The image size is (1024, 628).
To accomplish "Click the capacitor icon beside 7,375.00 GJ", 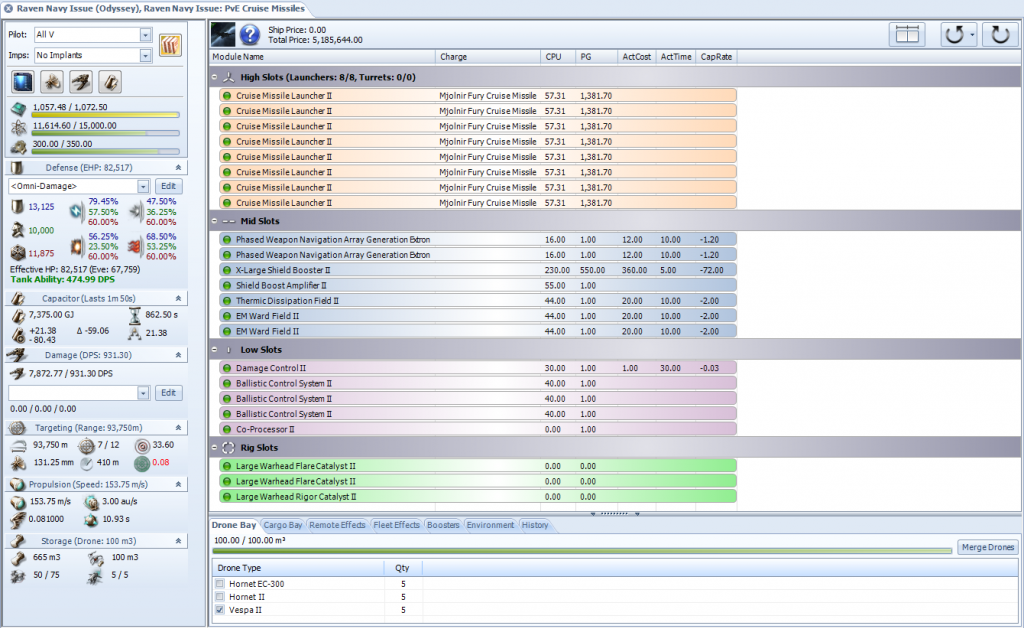I will pyautogui.click(x=18, y=315).
